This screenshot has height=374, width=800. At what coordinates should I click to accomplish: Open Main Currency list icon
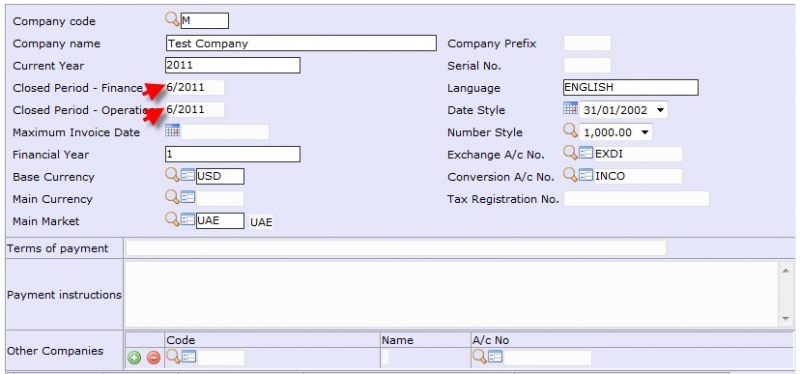(188, 198)
